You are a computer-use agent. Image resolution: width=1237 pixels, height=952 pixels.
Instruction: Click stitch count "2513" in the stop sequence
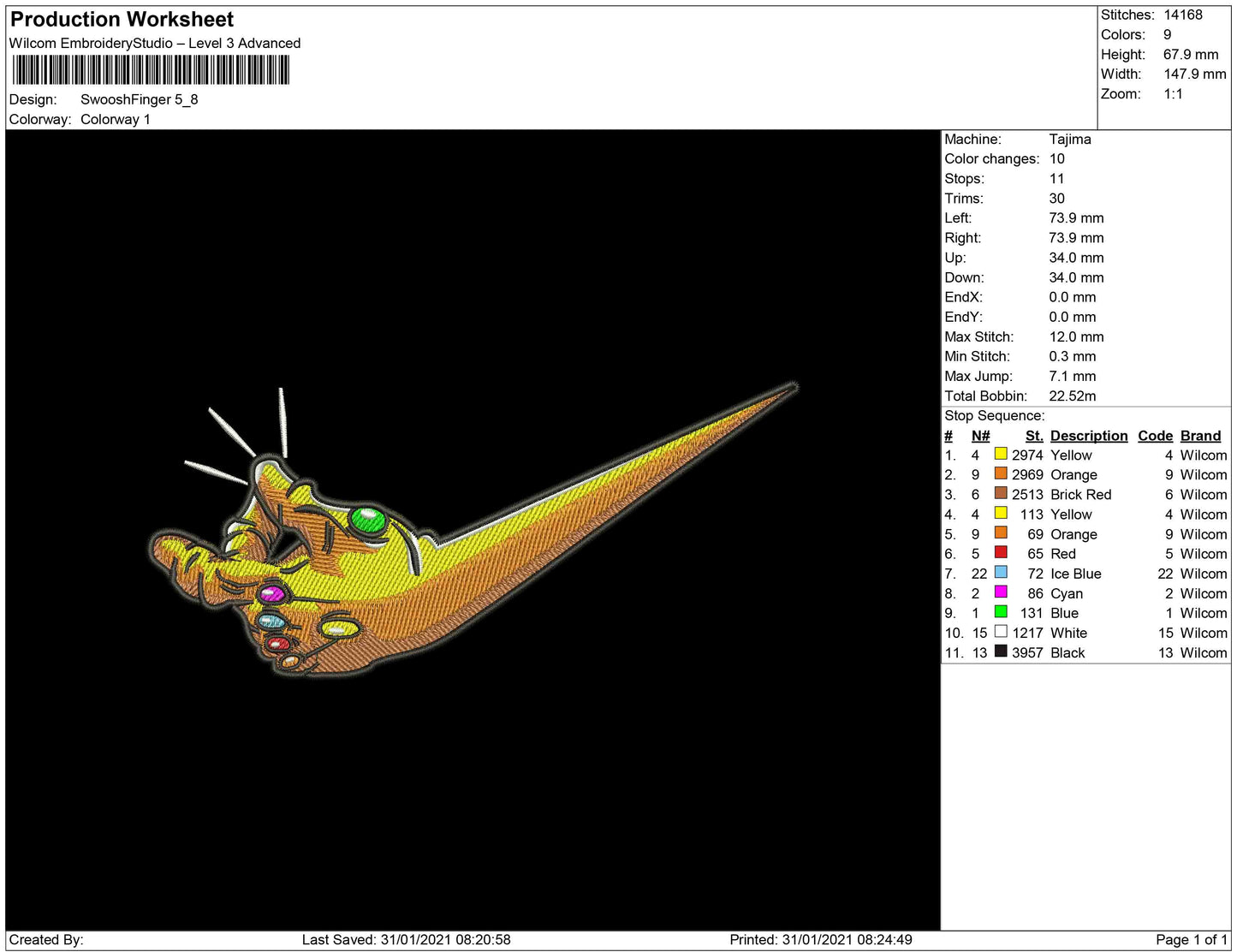click(x=1027, y=495)
